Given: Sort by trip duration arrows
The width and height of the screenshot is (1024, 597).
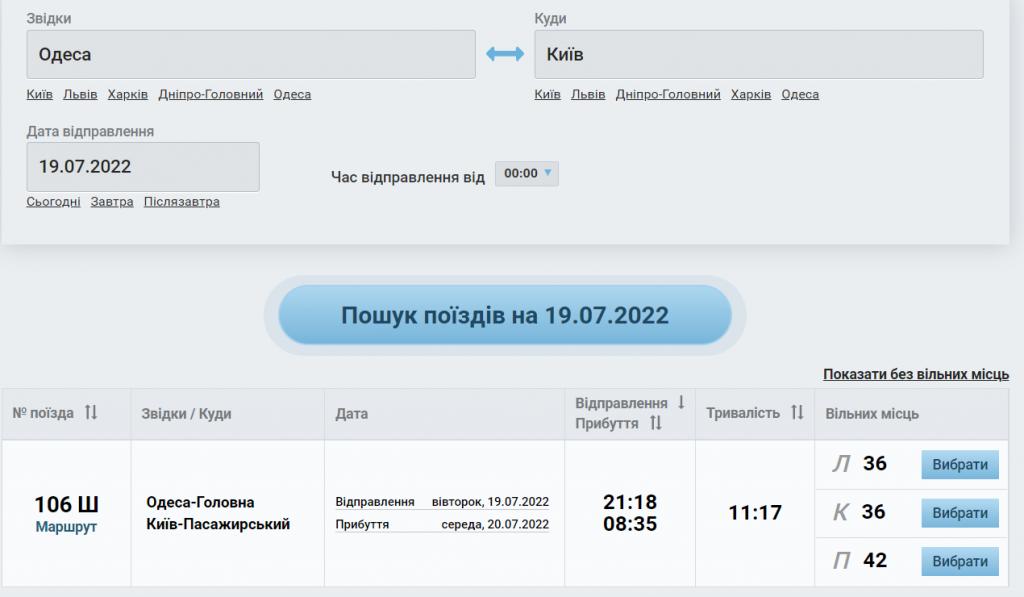Looking at the screenshot, I should 797,413.
